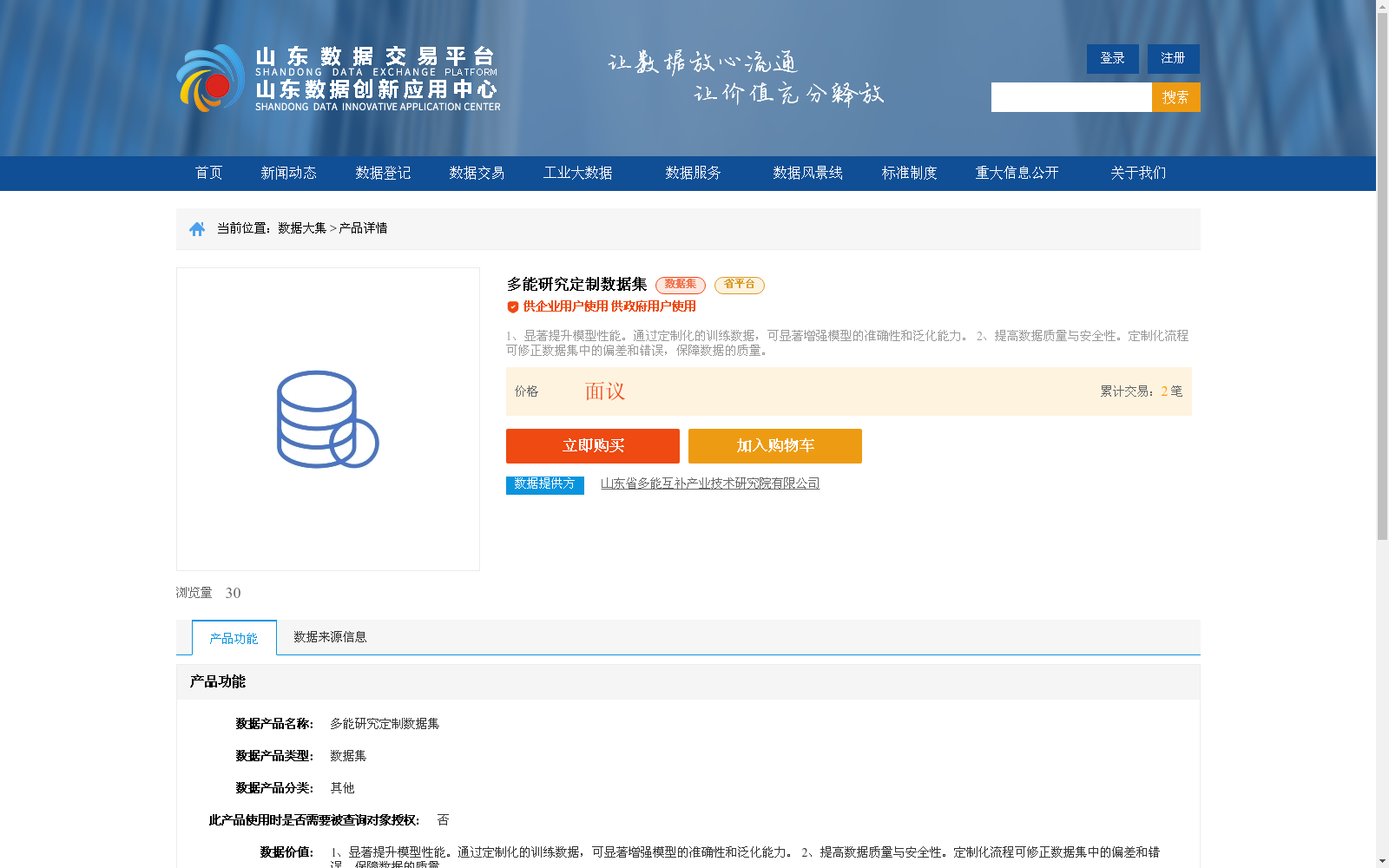Click the home icon in breadcrumb
Viewport: 1389px width, 868px height.
tap(197, 229)
